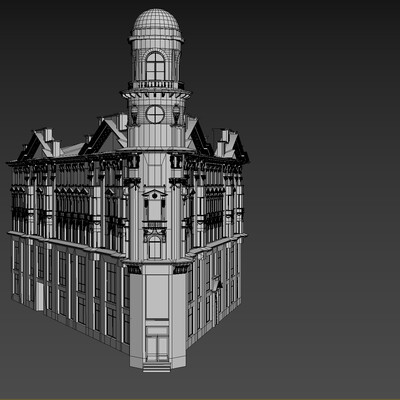Click the arched window below the dome
Image resolution: width=400 pixels, height=400 pixels.
(x=155, y=66)
